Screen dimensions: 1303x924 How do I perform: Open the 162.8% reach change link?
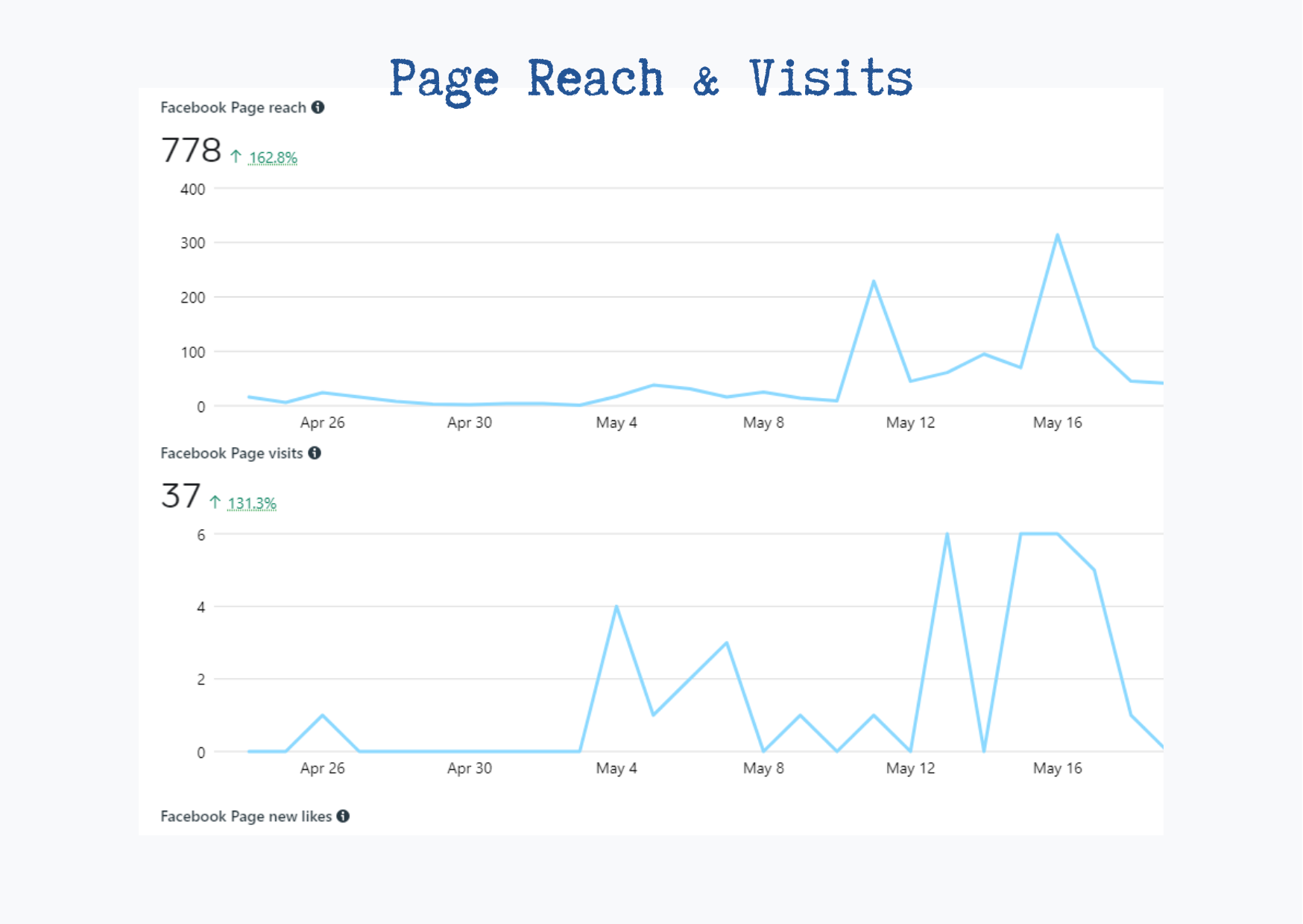(x=273, y=157)
